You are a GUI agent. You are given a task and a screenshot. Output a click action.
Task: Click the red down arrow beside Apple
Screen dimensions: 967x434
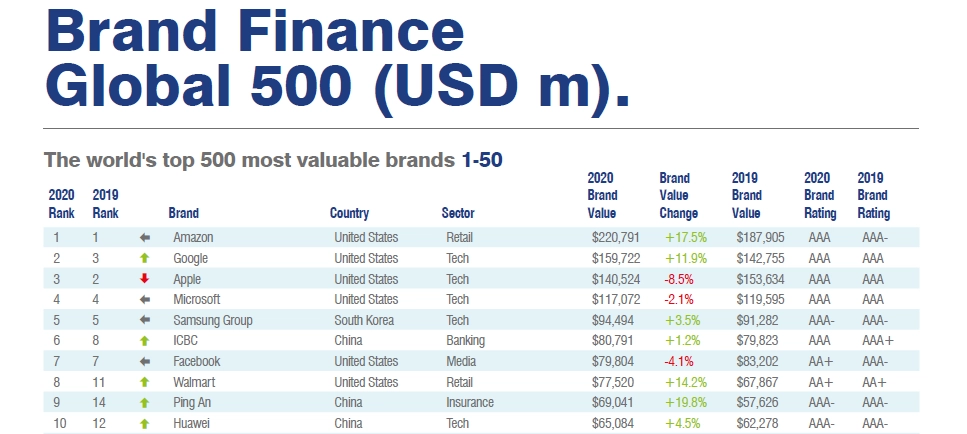(x=145, y=279)
